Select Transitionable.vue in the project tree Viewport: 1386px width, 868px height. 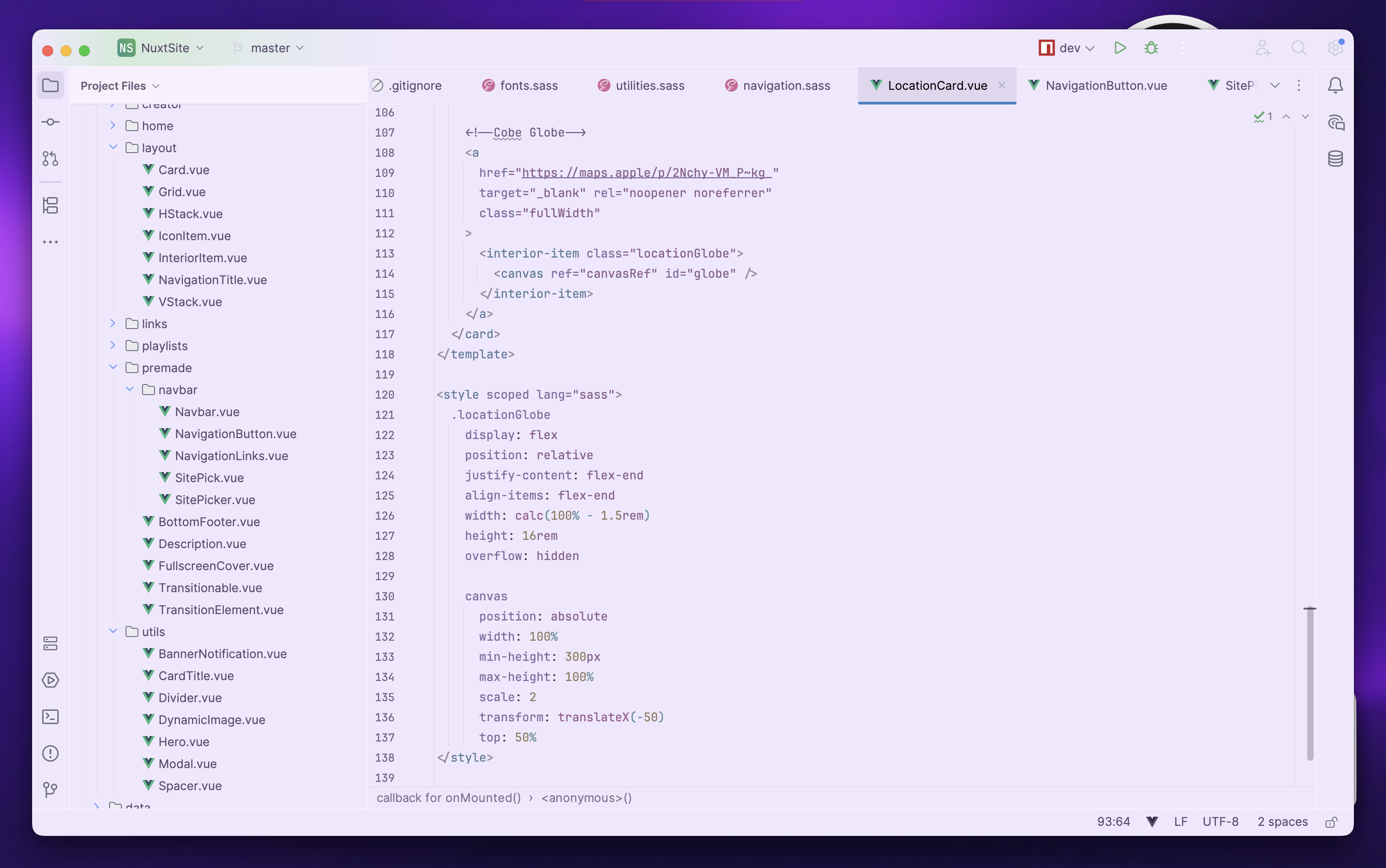(210, 587)
